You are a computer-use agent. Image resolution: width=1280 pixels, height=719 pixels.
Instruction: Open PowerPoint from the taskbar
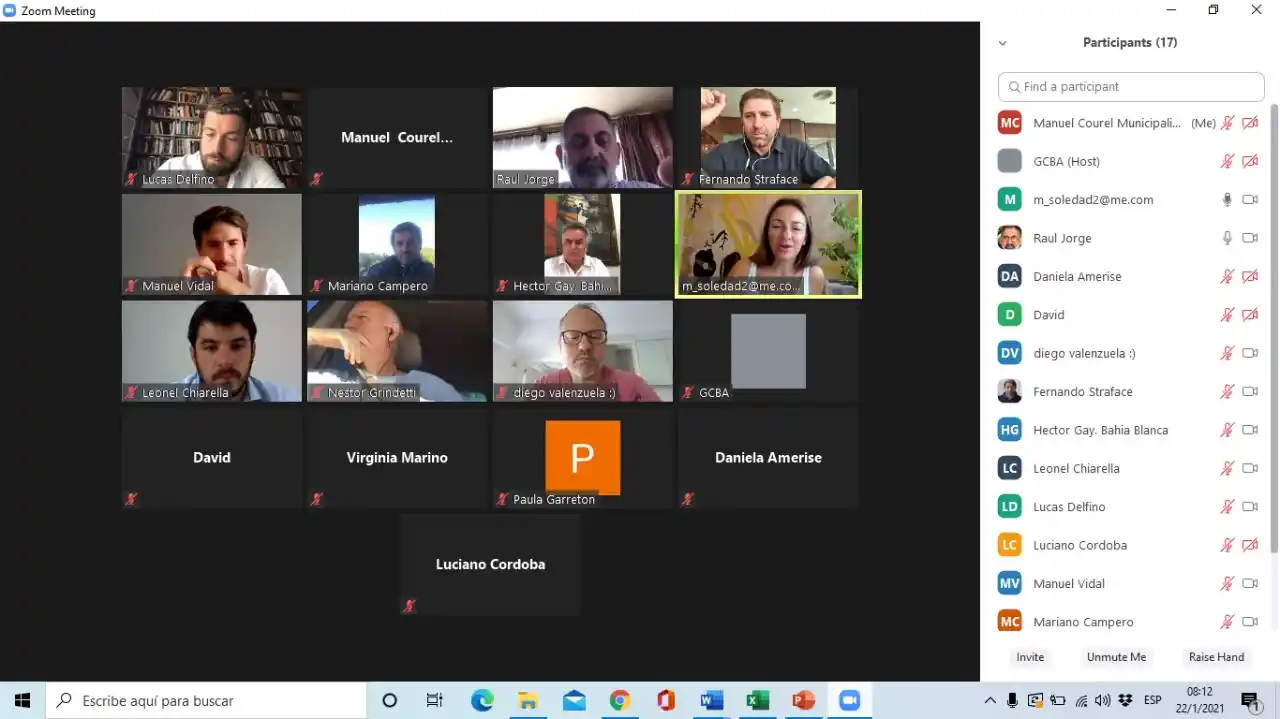pos(803,701)
